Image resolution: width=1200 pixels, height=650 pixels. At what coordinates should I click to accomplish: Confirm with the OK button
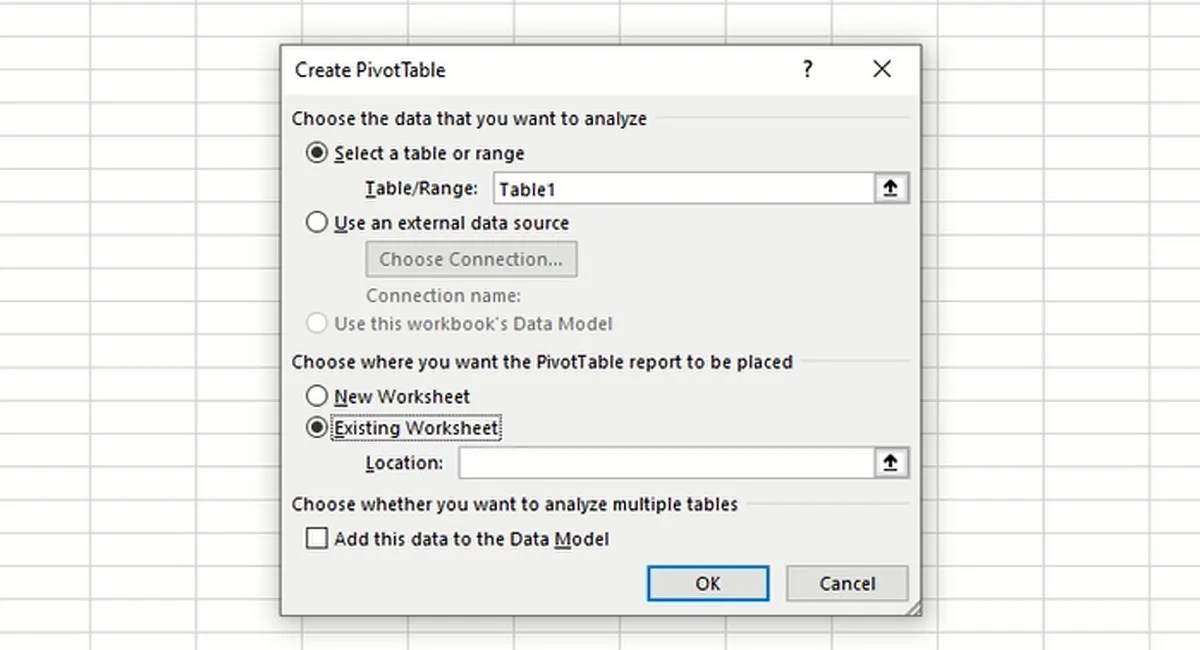click(708, 583)
